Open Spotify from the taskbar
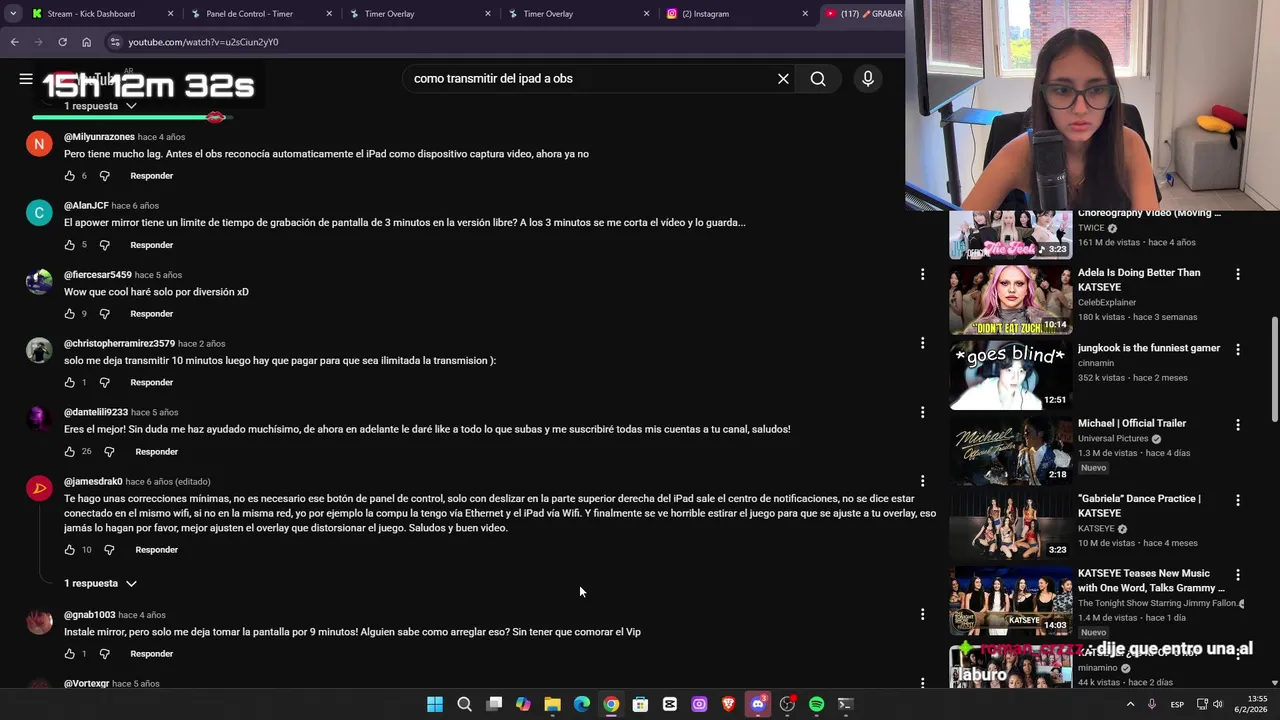 [816, 704]
